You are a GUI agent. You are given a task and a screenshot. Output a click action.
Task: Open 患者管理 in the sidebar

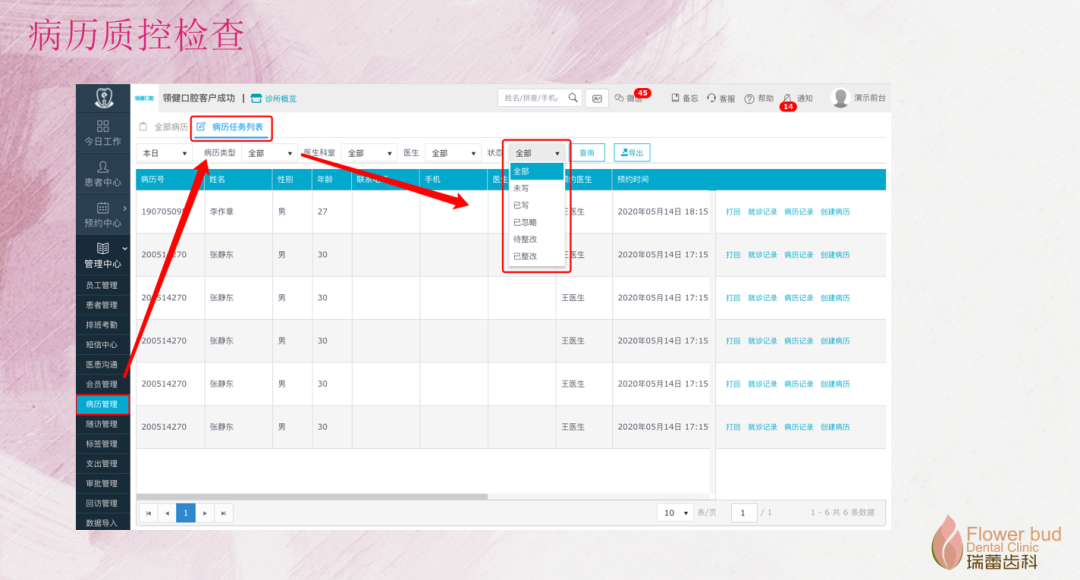[x=103, y=304]
